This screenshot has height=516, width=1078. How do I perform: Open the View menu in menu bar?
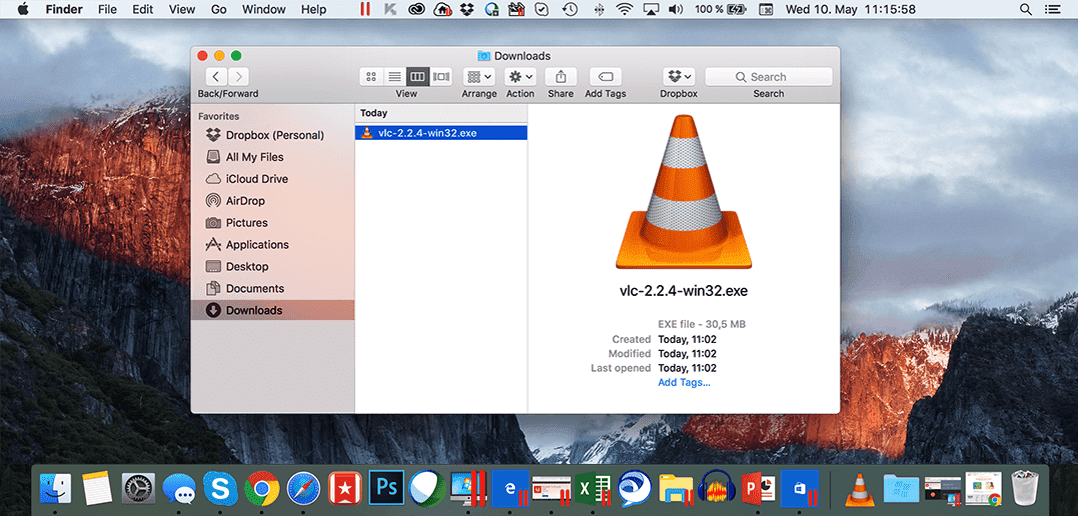point(182,9)
